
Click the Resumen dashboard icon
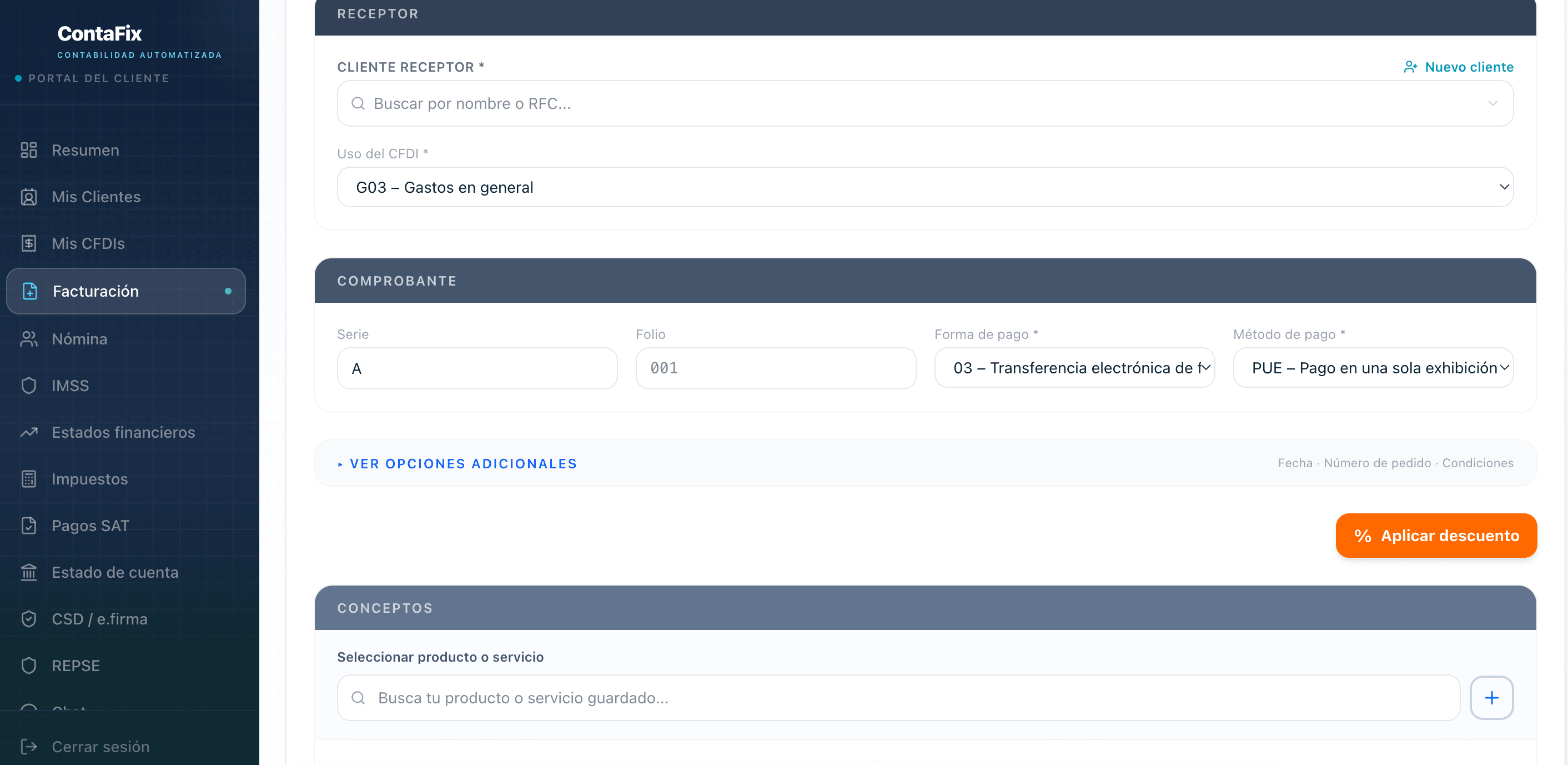[x=29, y=150]
